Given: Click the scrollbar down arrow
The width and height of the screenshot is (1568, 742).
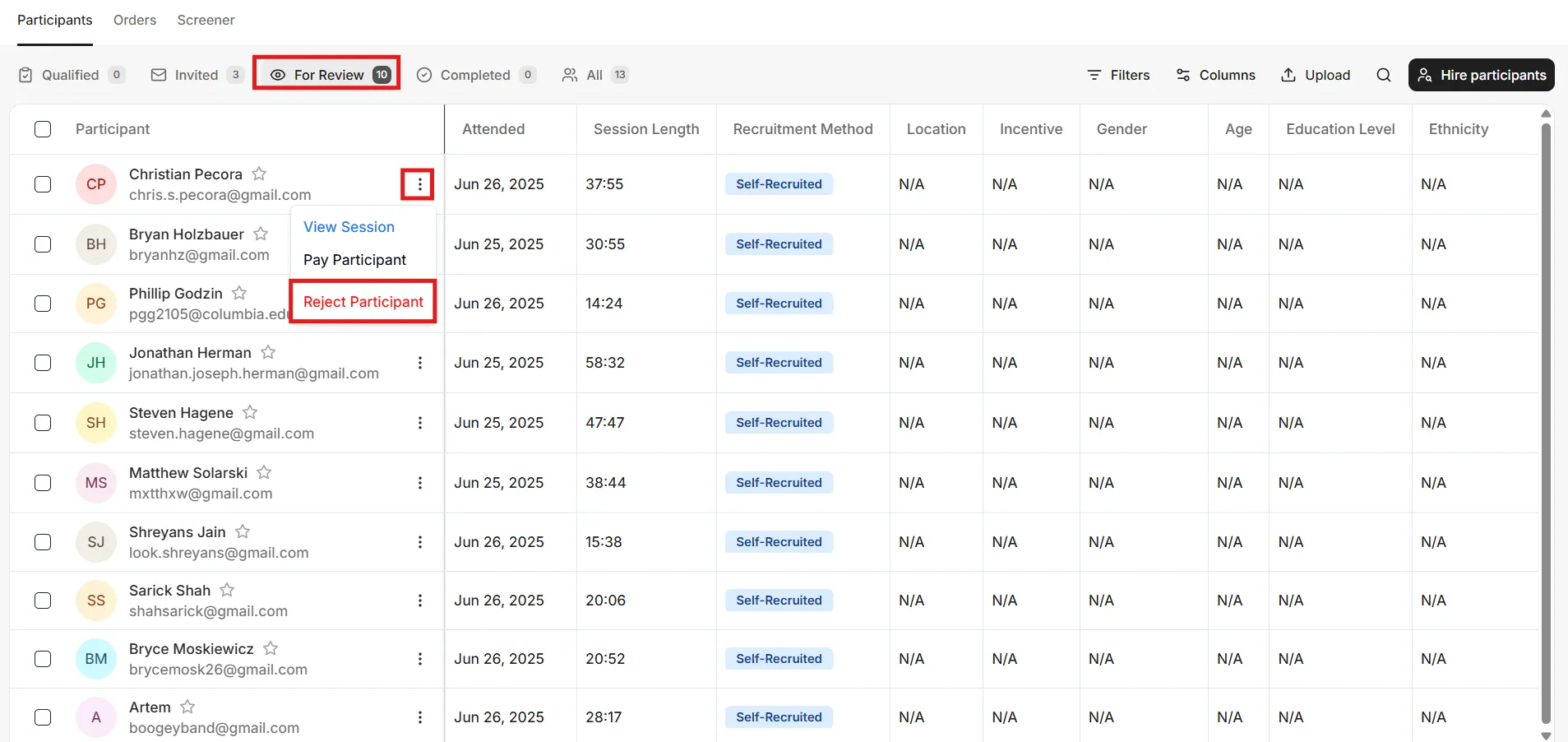Looking at the screenshot, I should click(1546, 735).
